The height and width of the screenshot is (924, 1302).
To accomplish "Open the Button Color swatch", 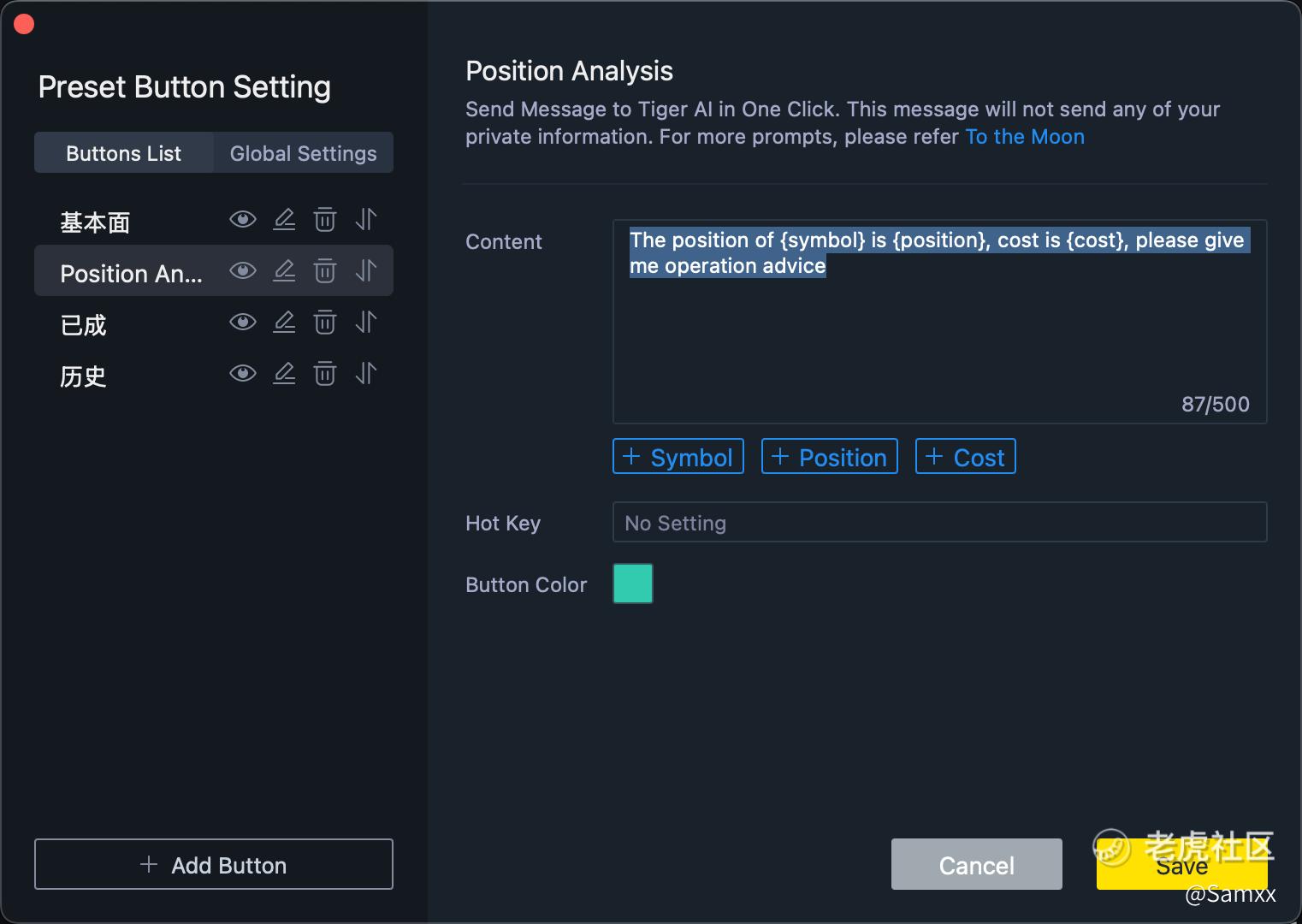I will (x=633, y=583).
